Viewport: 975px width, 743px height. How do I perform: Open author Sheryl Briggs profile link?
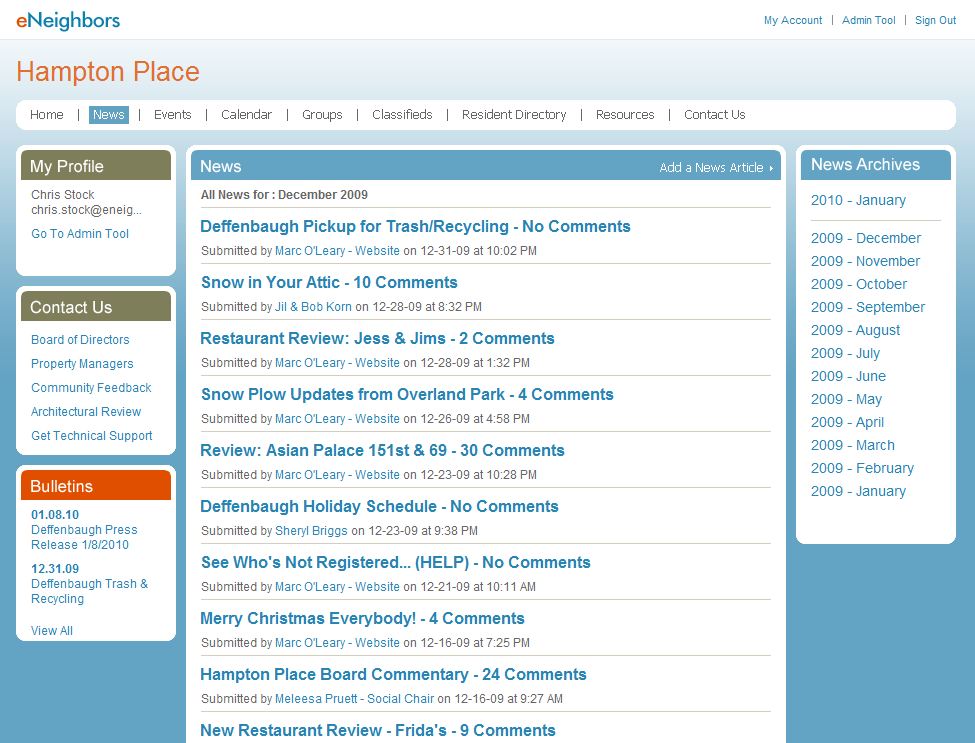311,531
